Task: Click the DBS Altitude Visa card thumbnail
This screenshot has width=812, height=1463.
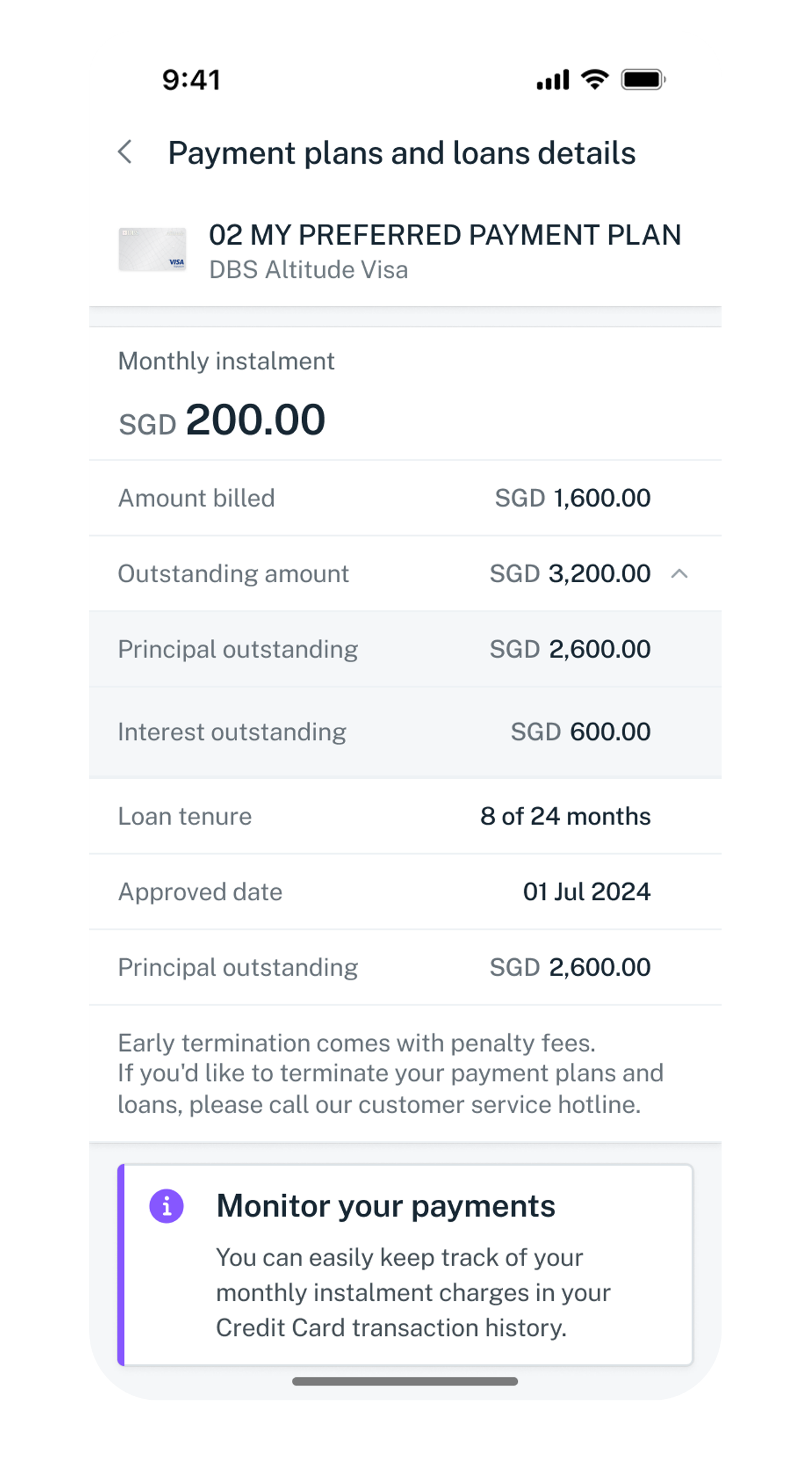Action: [152, 249]
